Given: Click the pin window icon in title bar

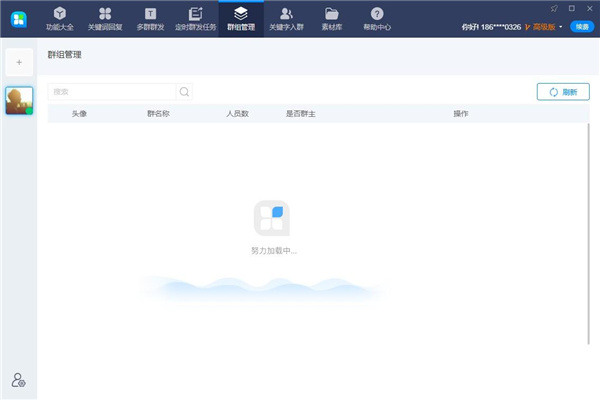Looking at the screenshot, I should tap(554, 8).
